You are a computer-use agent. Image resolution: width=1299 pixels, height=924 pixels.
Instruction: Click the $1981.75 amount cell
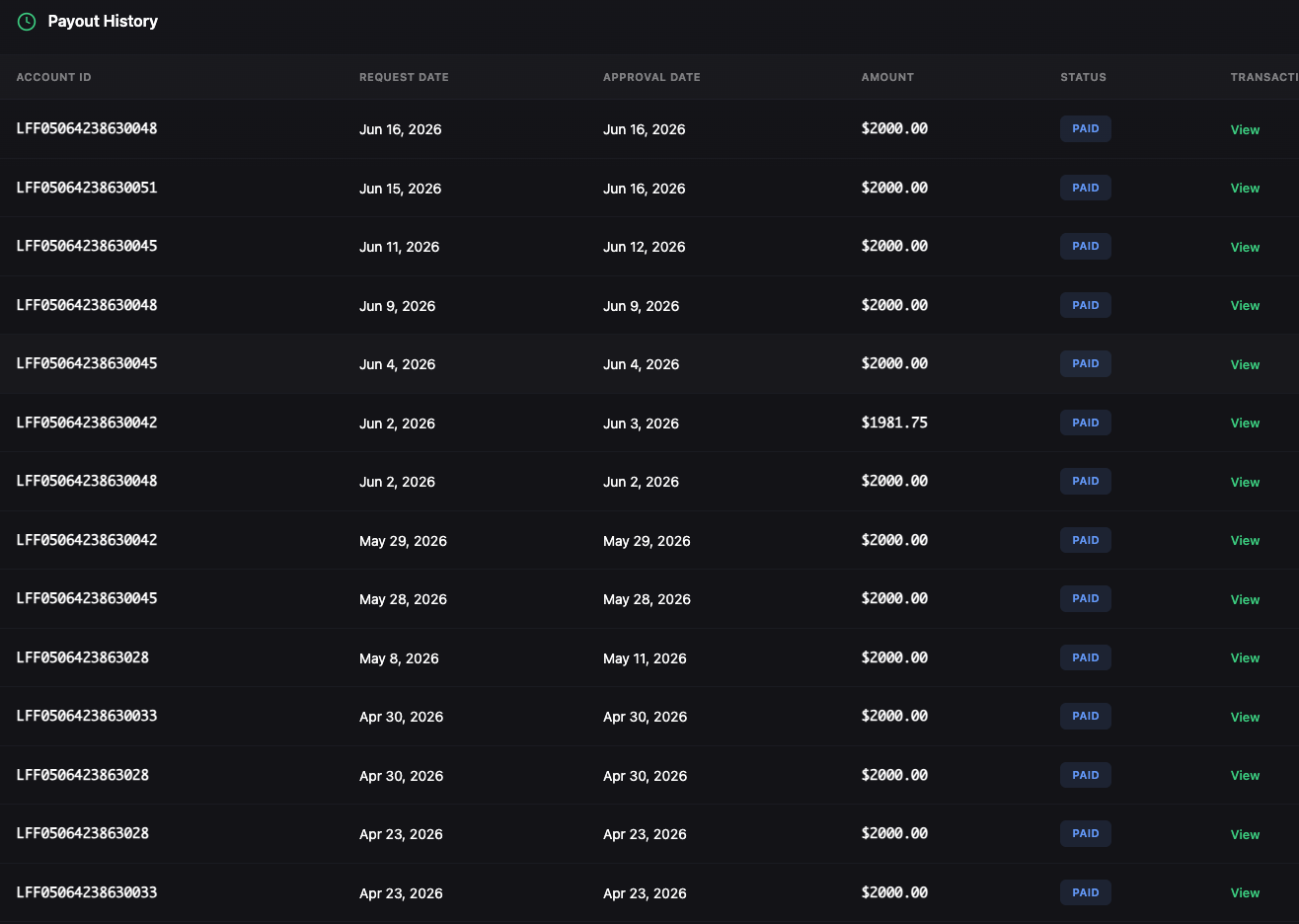coord(894,423)
